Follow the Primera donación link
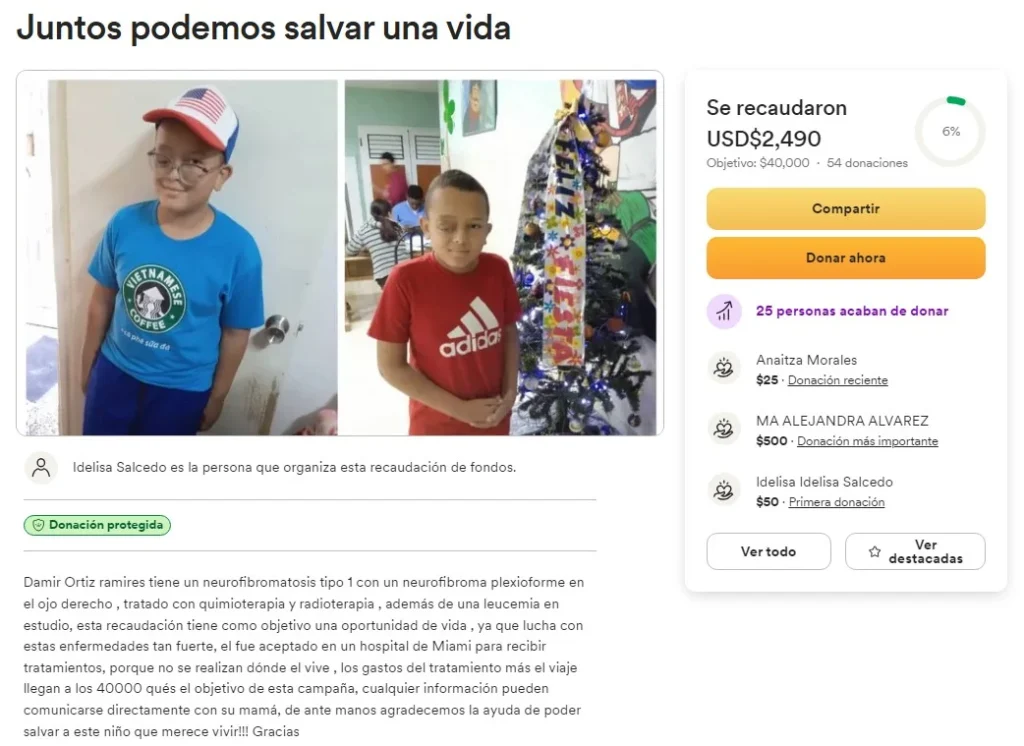Image resolution: width=1024 pixels, height=746 pixels. (837, 502)
